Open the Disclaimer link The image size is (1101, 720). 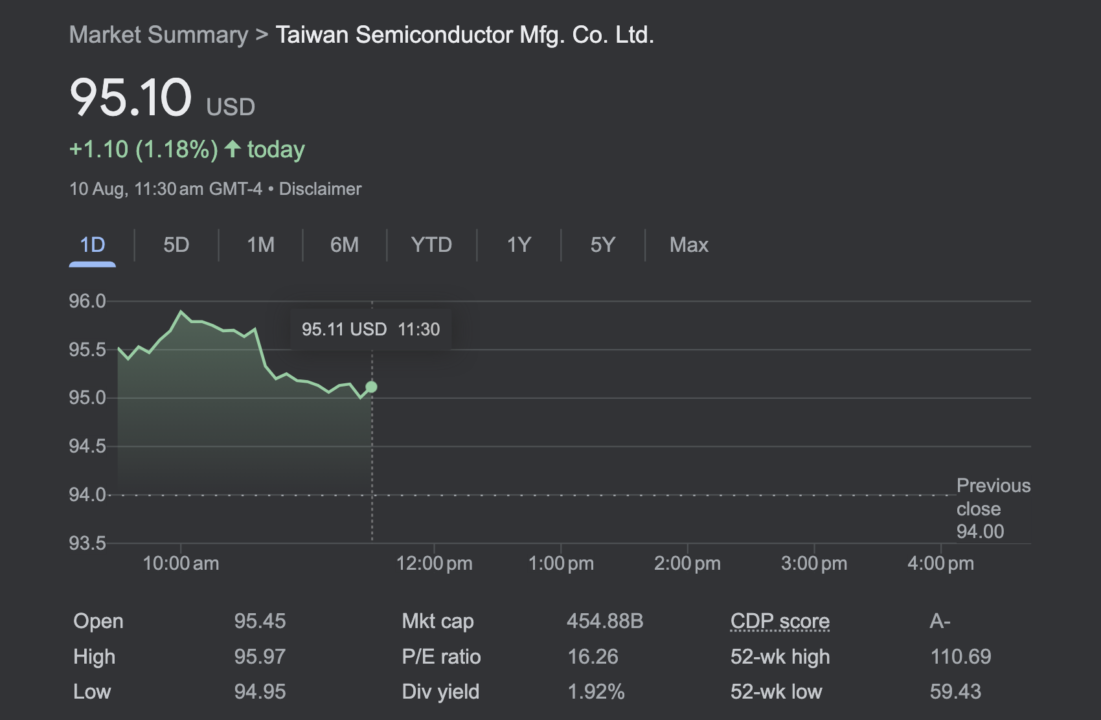tap(320, 189)
